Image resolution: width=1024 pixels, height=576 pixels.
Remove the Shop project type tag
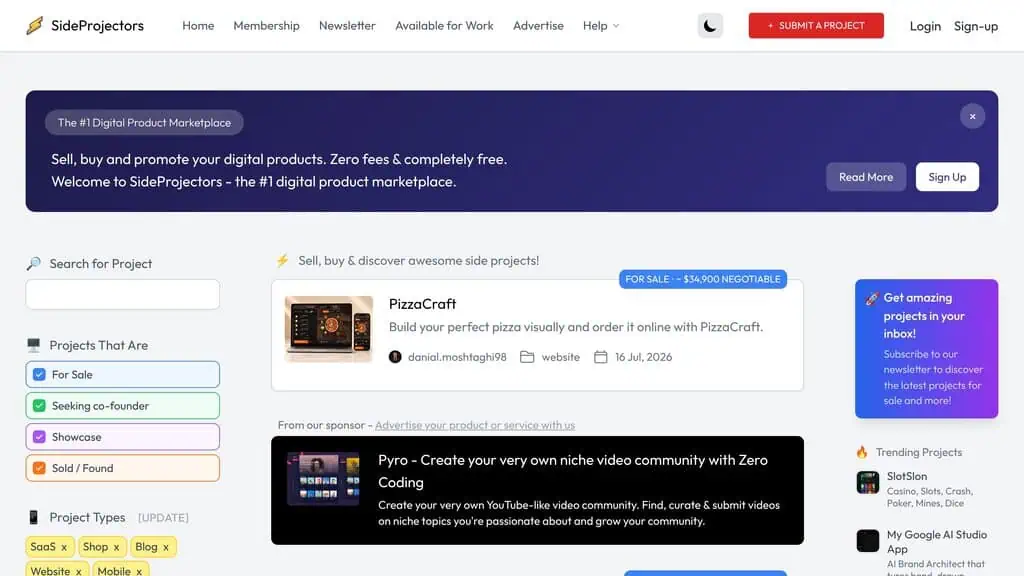(x=116, y=547)
